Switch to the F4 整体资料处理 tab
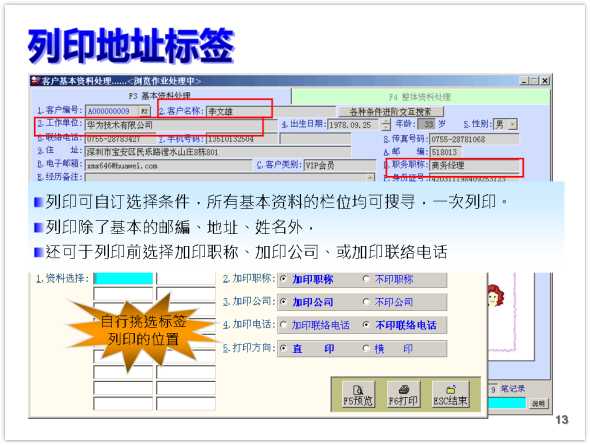Image resolution: width=590 pixels, height=445 pixels. pyautogui.click(x=420, y=97)
